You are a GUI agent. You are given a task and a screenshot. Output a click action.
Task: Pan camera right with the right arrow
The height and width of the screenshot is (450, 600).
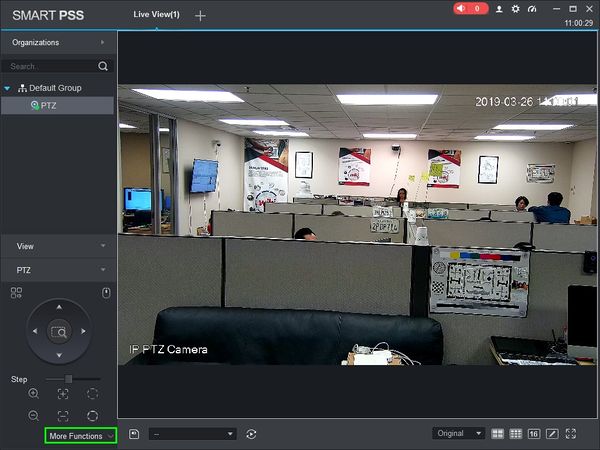coord(83,331)
